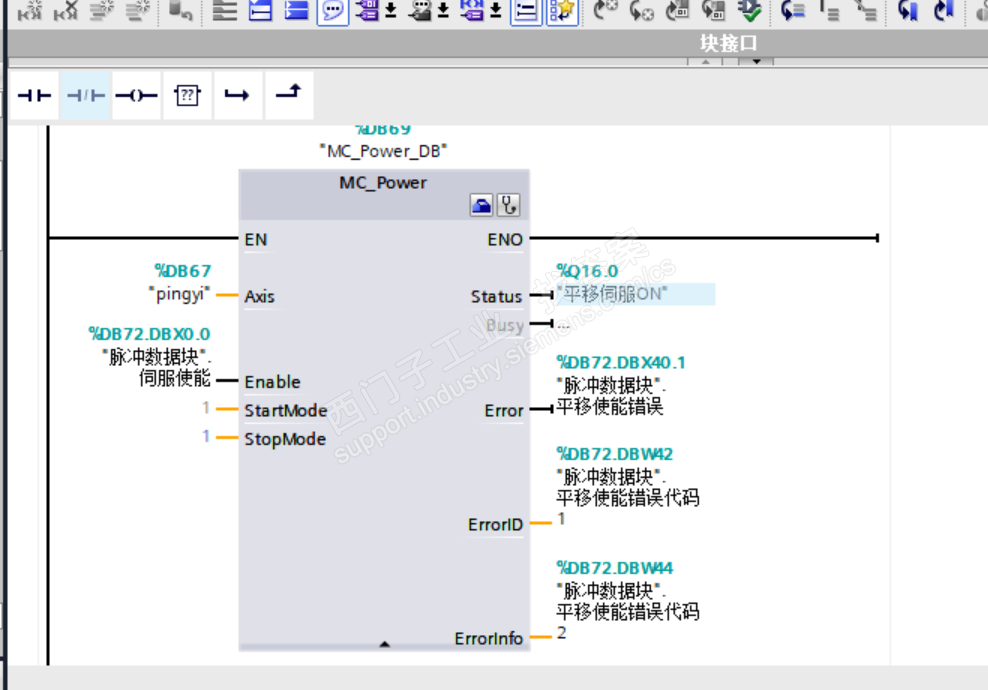Screen dimensions: 988x690
Task: Open dropdown arrow next to third tag icon
Action: click(x=496, y=11)
